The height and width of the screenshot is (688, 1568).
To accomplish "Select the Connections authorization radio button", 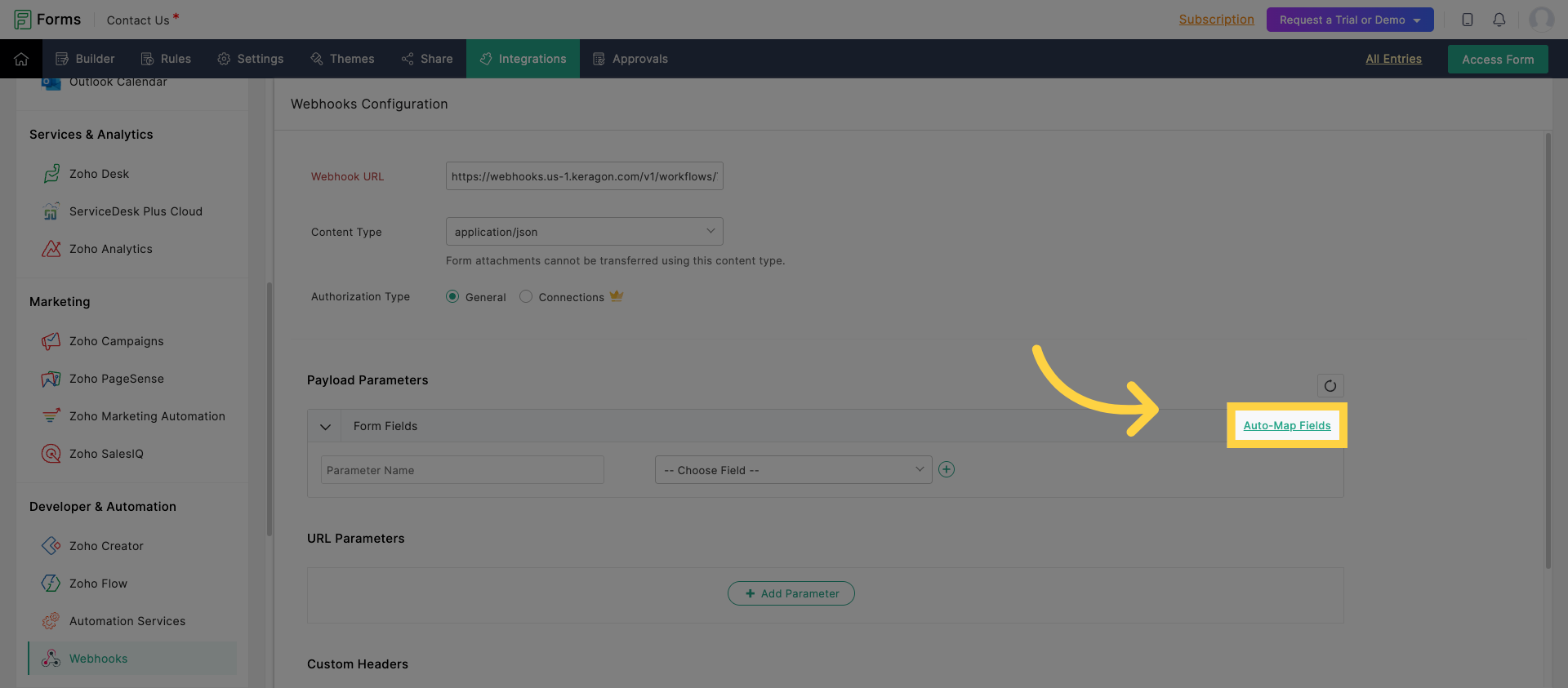I will [526, 296].
